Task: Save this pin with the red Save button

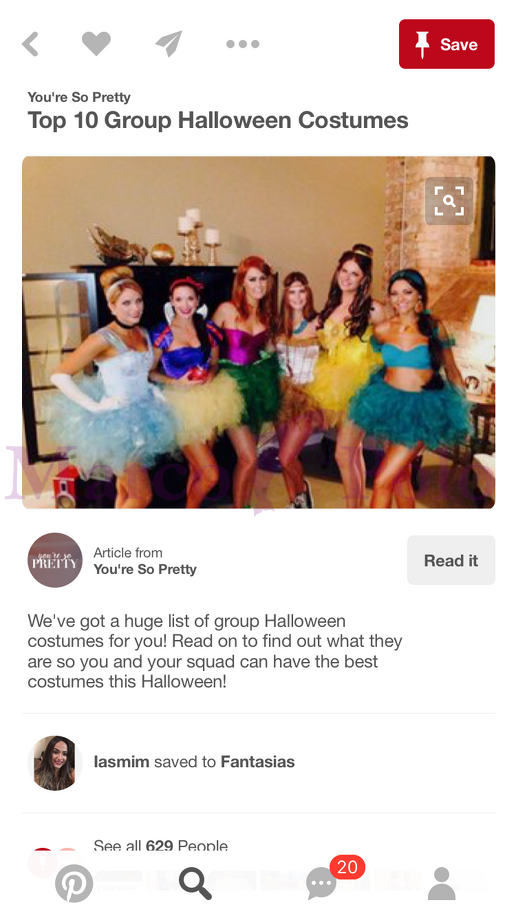Action: [x=446, y=44]
